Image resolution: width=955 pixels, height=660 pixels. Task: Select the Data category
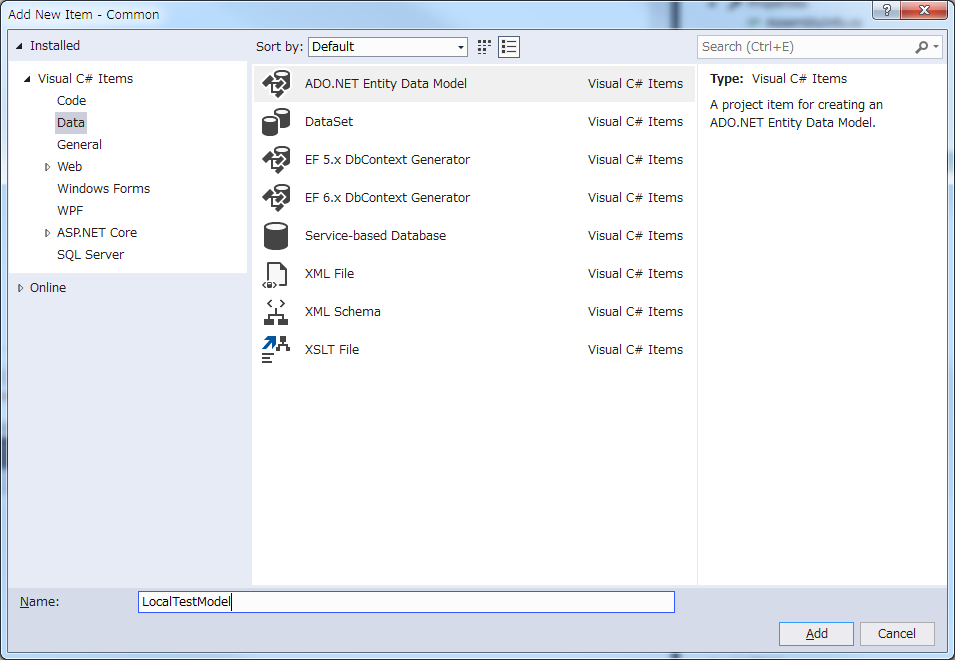point(71,122)
